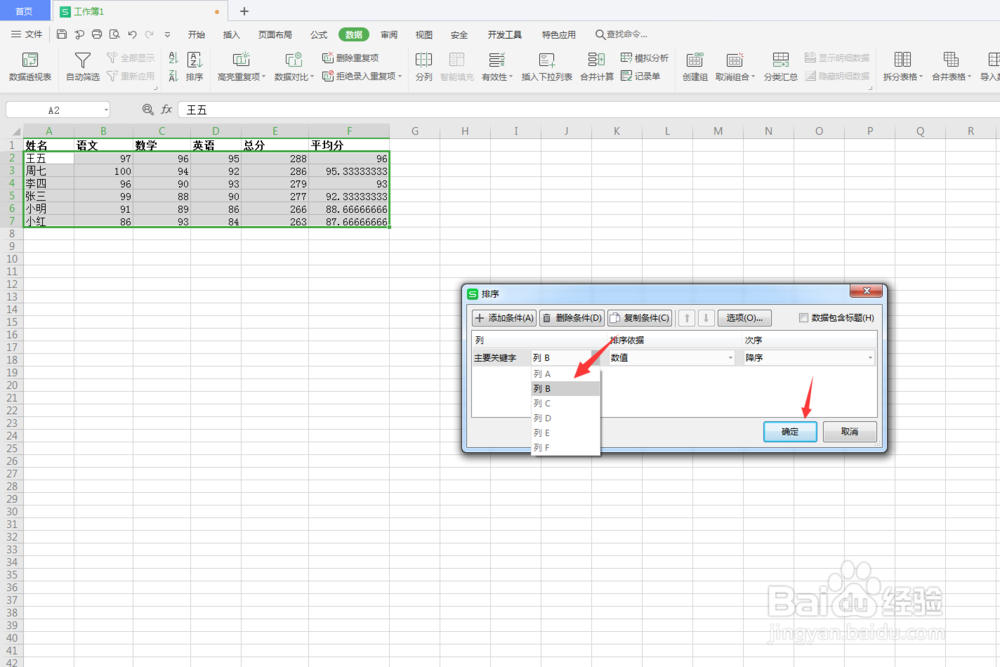
Task: Click the move-up arrow in sort dialog
Action: 686,318
